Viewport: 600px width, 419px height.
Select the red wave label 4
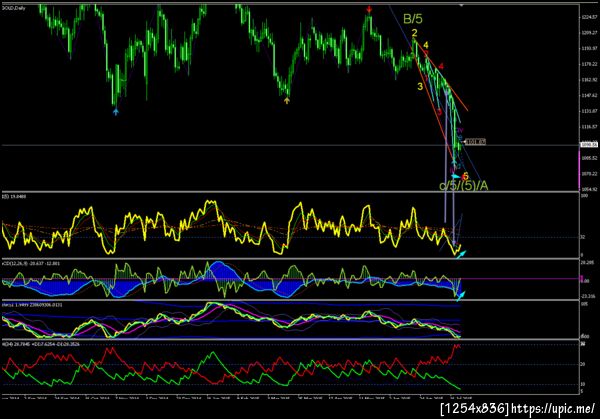point(441,66)
